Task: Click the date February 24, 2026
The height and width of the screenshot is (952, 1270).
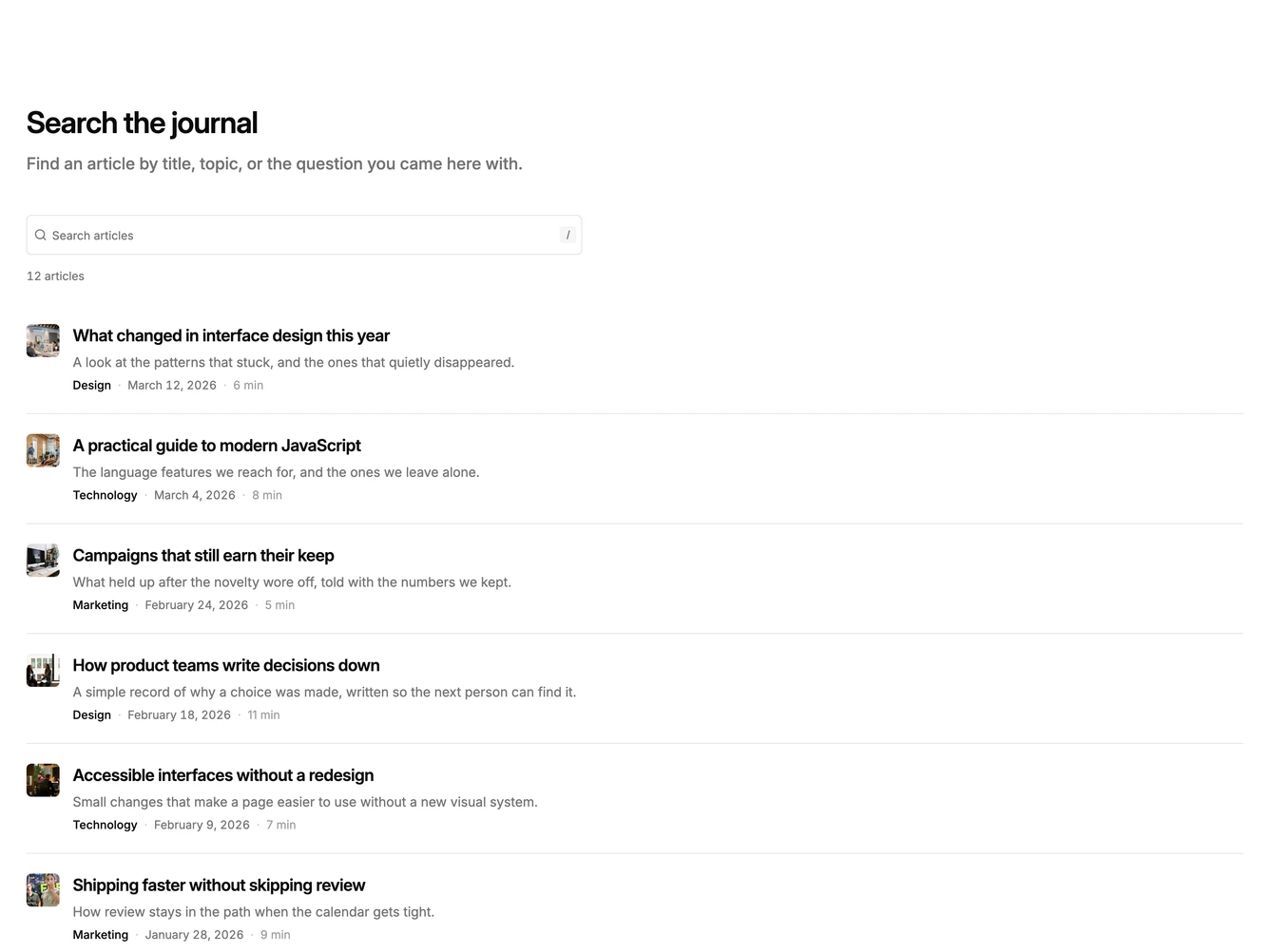Action: pyautogui.click(x=197, y=605)
